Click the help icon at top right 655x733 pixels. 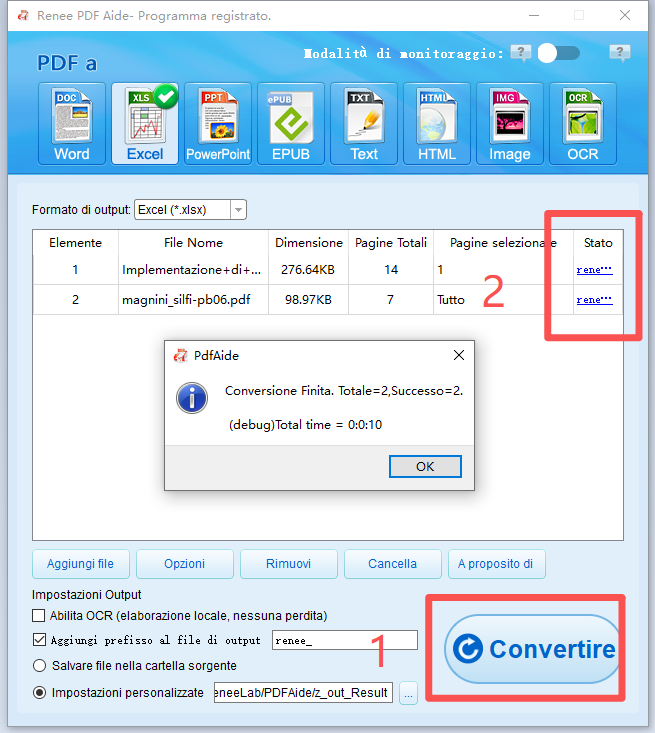620,53
